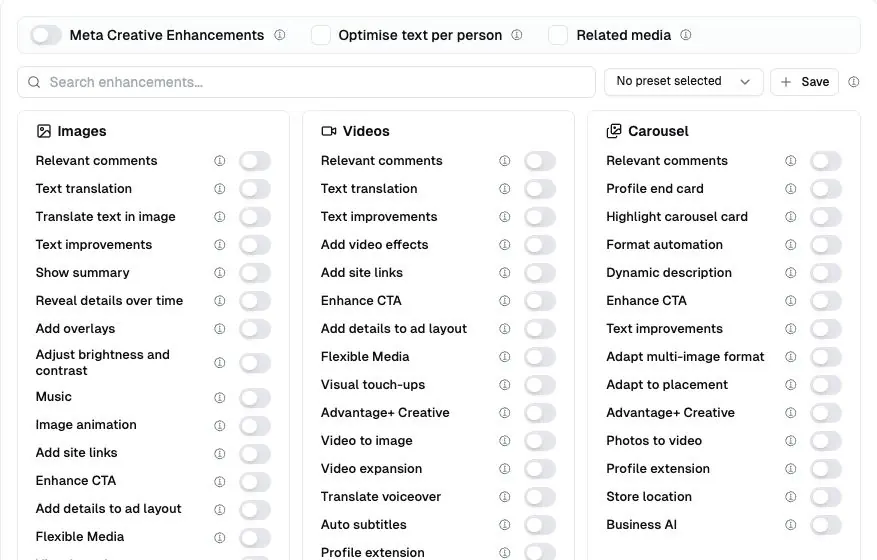Open info for Store location
This screenshot has width=877, height=560.
coord(790,496)
